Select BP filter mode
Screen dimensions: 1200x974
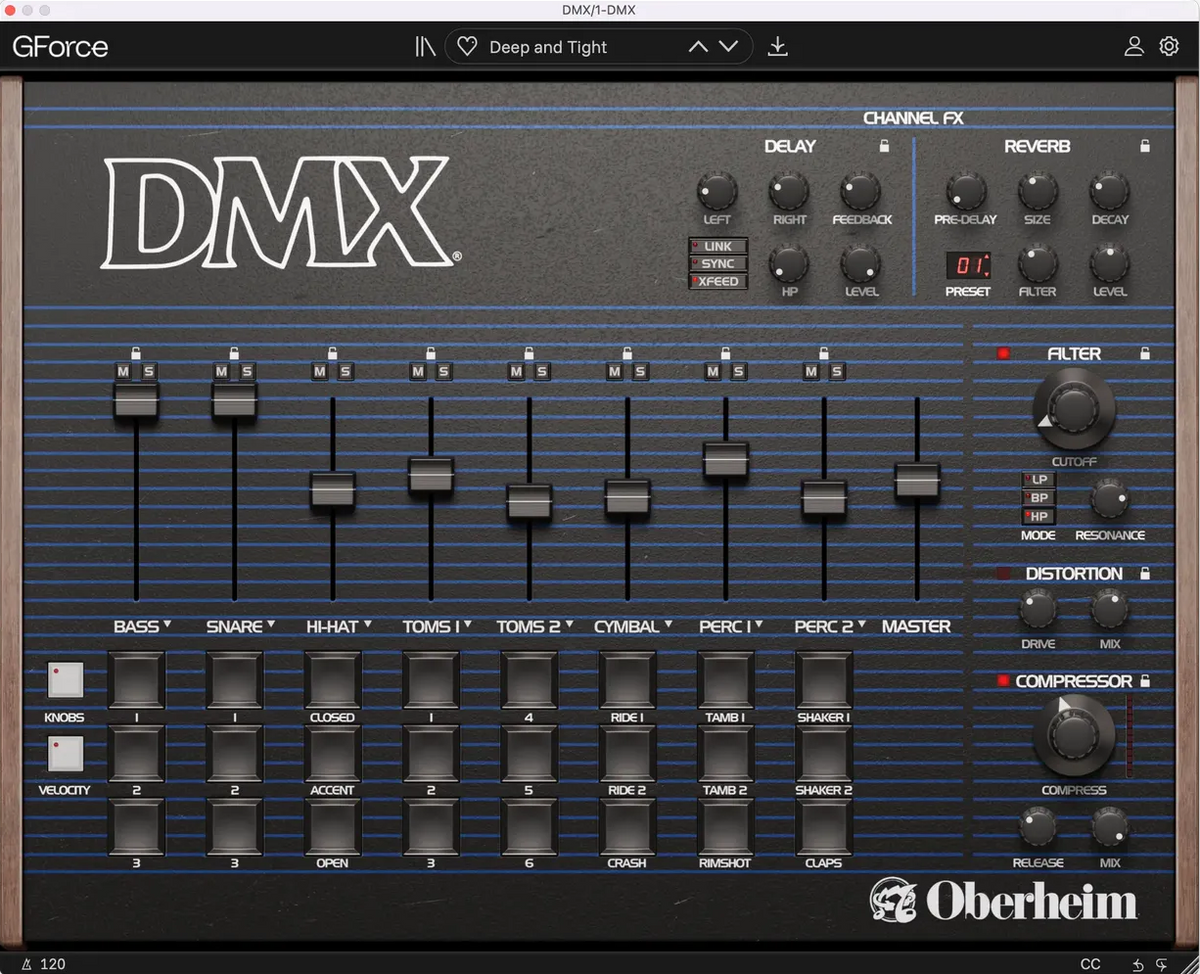[1038, 498]
